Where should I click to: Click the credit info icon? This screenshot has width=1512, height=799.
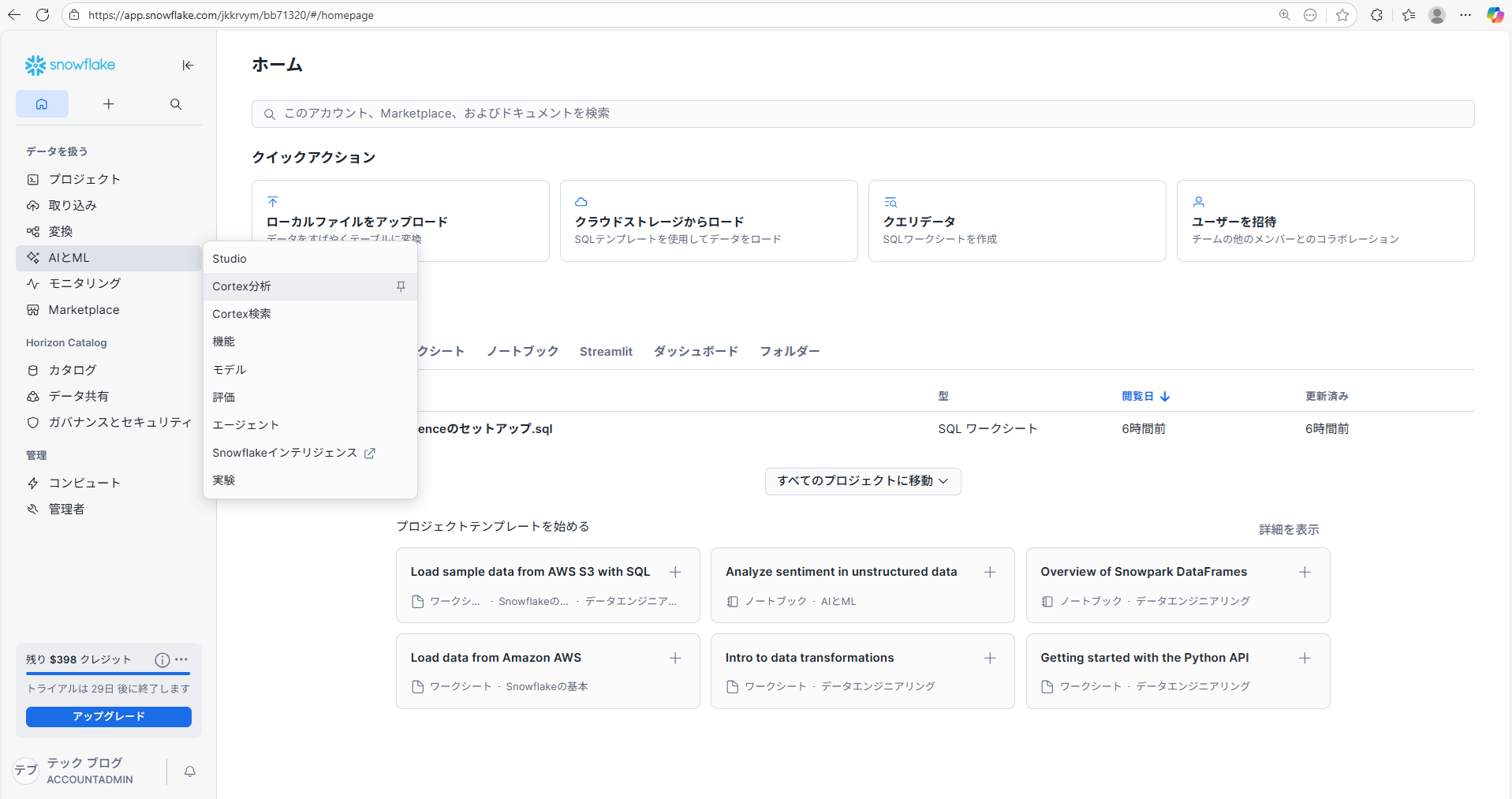[162, 659]
